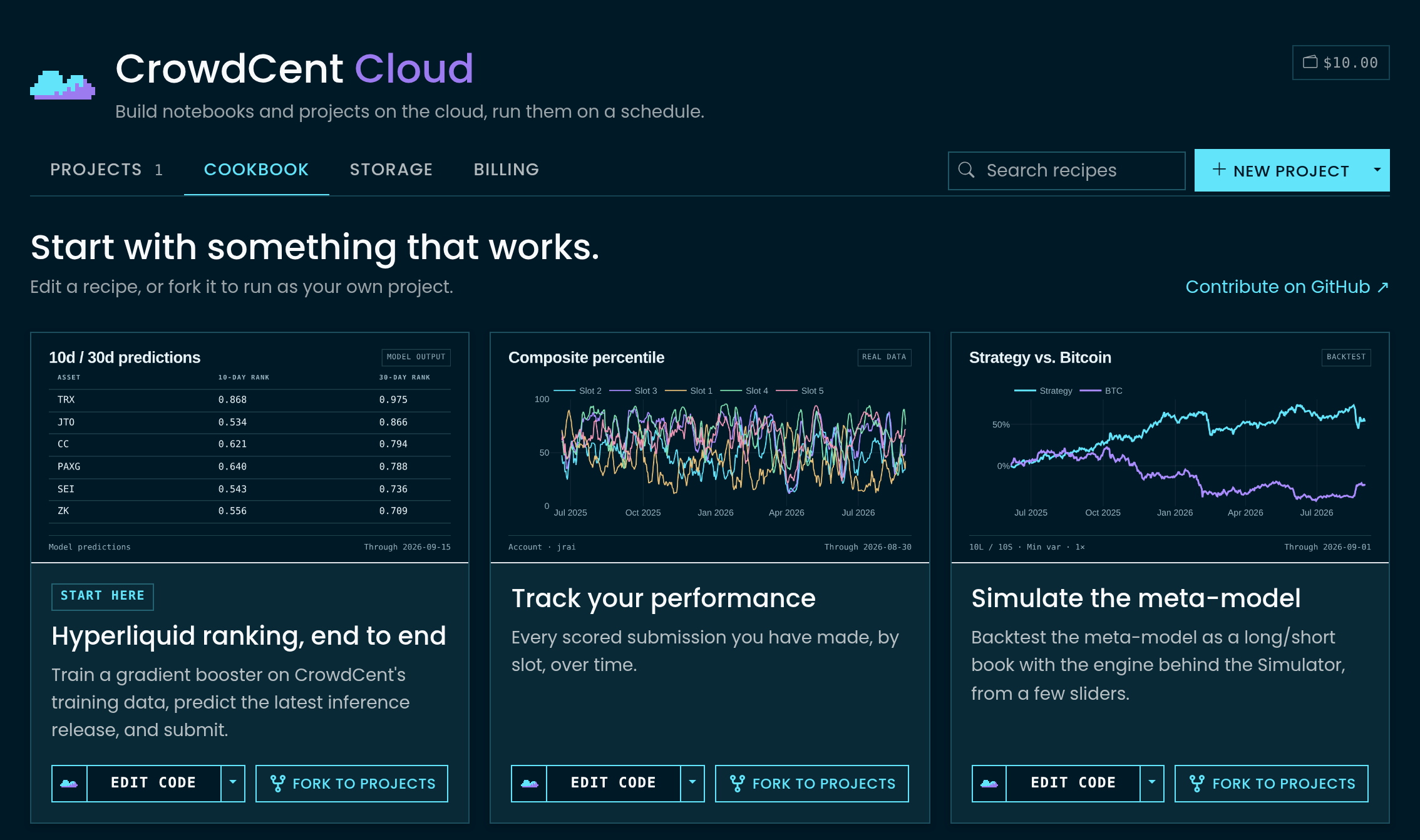Fork Hyperliquid ranking recipe to projects
The image size is (1420, 840).
(x=352, y=784)
